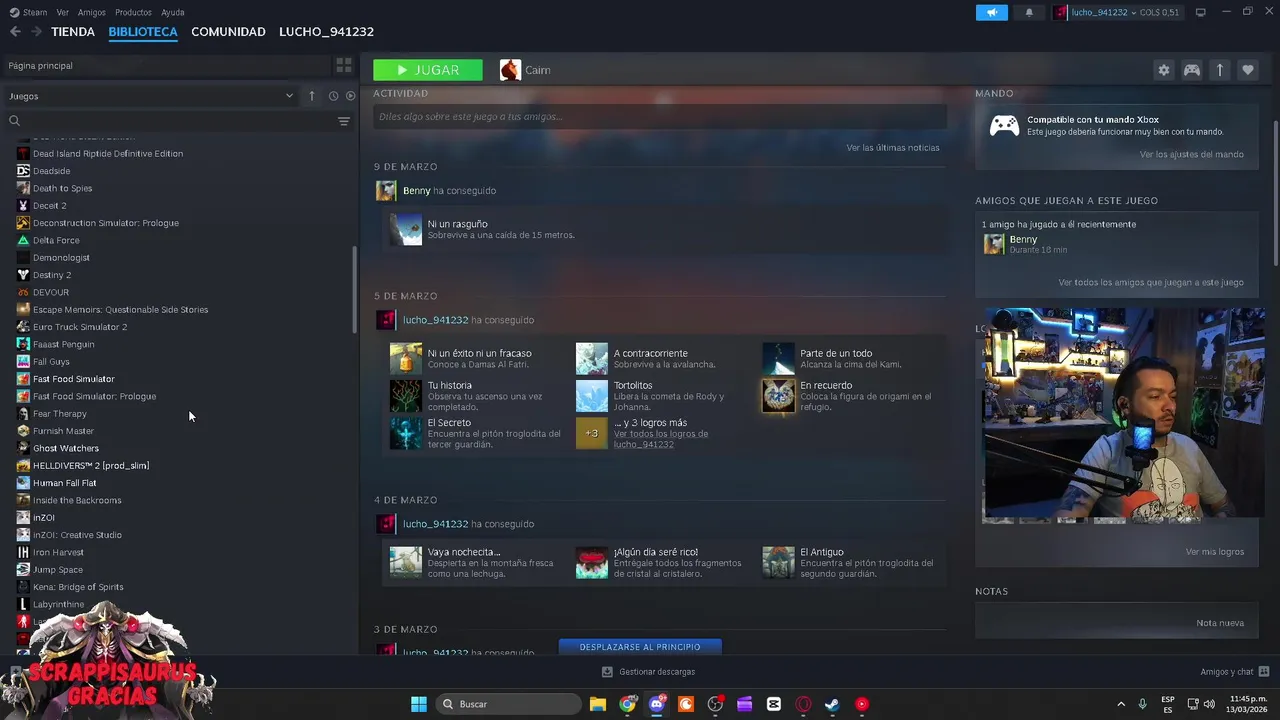Open Discord from taskbar
The width and height of the screenshot is (1280, 720).
(656, 704)
